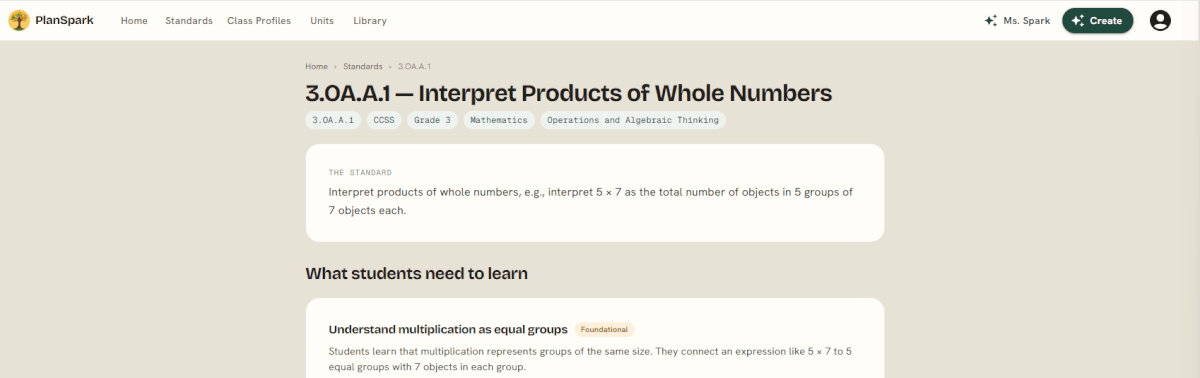Click the 3.OA.A.1 breadcrumb entry

pyautogui.click(x=414, y=66)
